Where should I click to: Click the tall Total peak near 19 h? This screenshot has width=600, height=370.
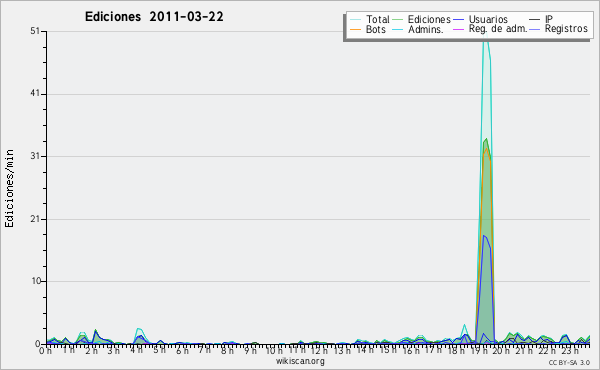click(x=486, y=36)
